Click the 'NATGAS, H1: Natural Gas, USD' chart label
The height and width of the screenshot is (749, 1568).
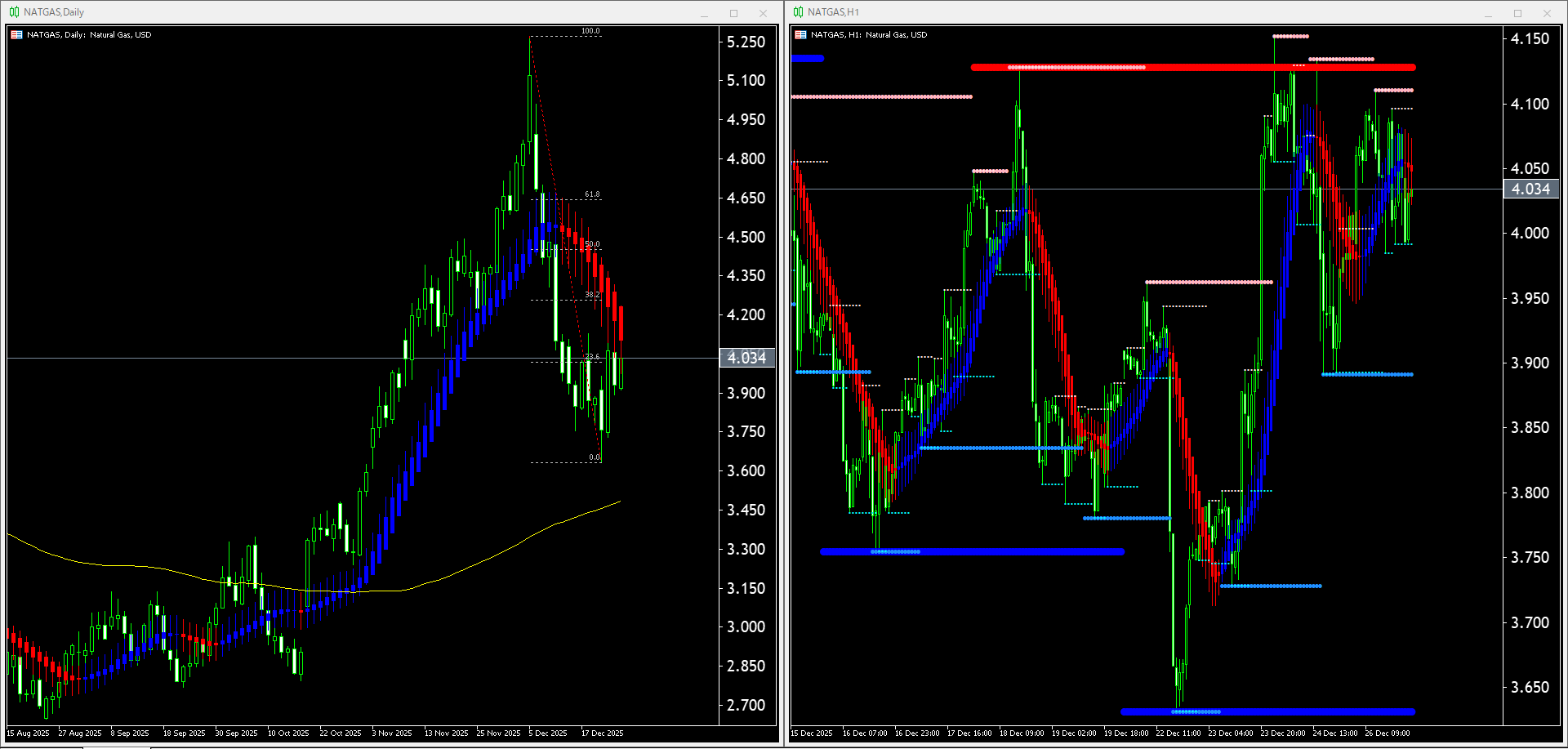point(869,35)
